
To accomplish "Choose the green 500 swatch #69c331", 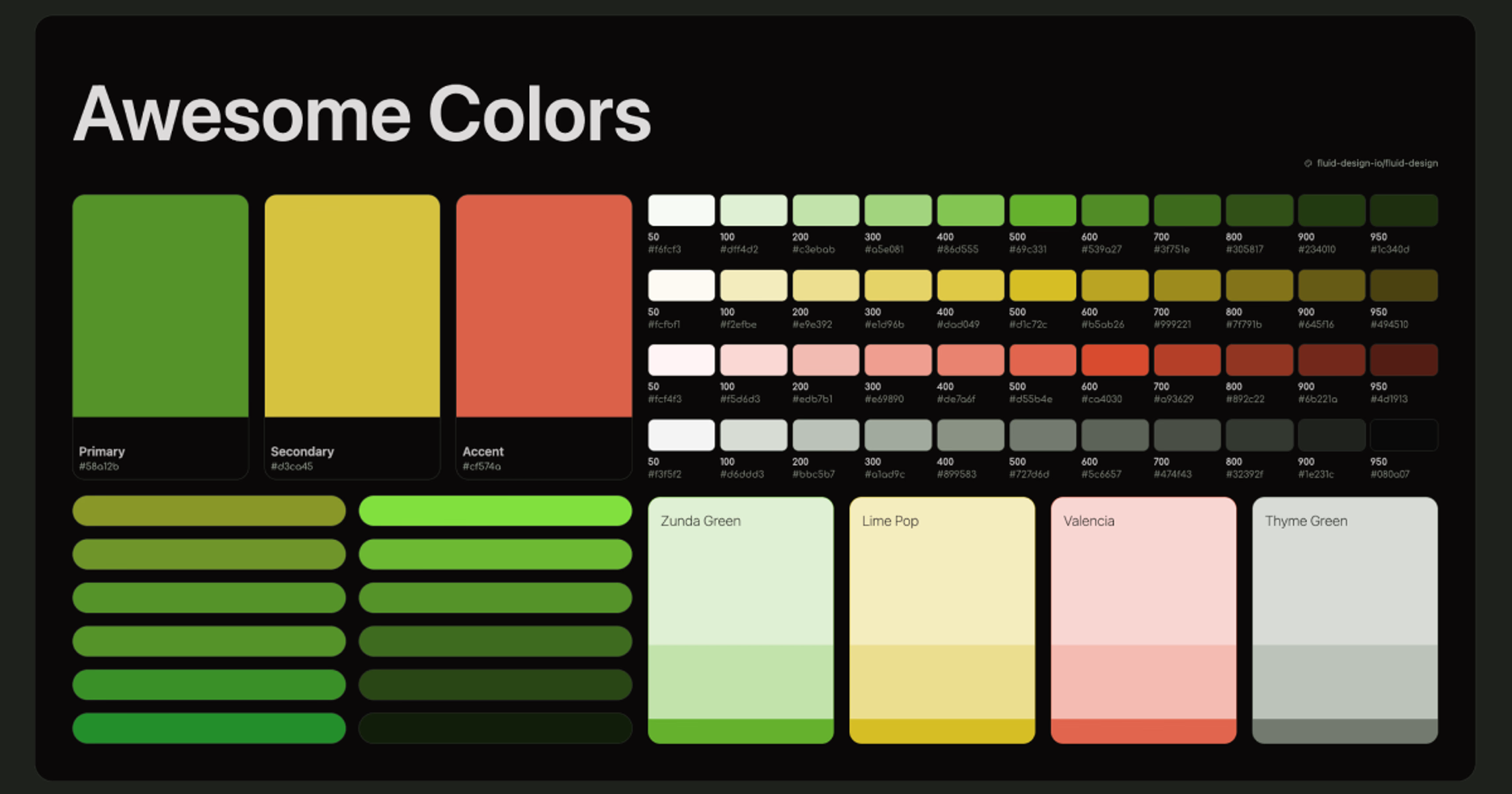I will (1042, 210).
